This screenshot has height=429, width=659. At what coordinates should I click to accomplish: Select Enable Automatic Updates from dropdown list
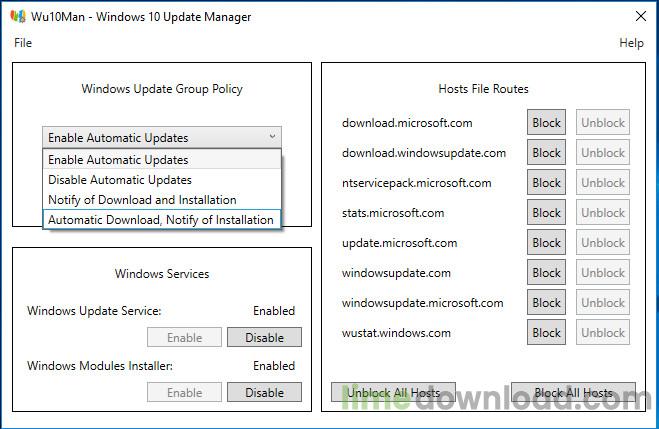click(162, 160)
